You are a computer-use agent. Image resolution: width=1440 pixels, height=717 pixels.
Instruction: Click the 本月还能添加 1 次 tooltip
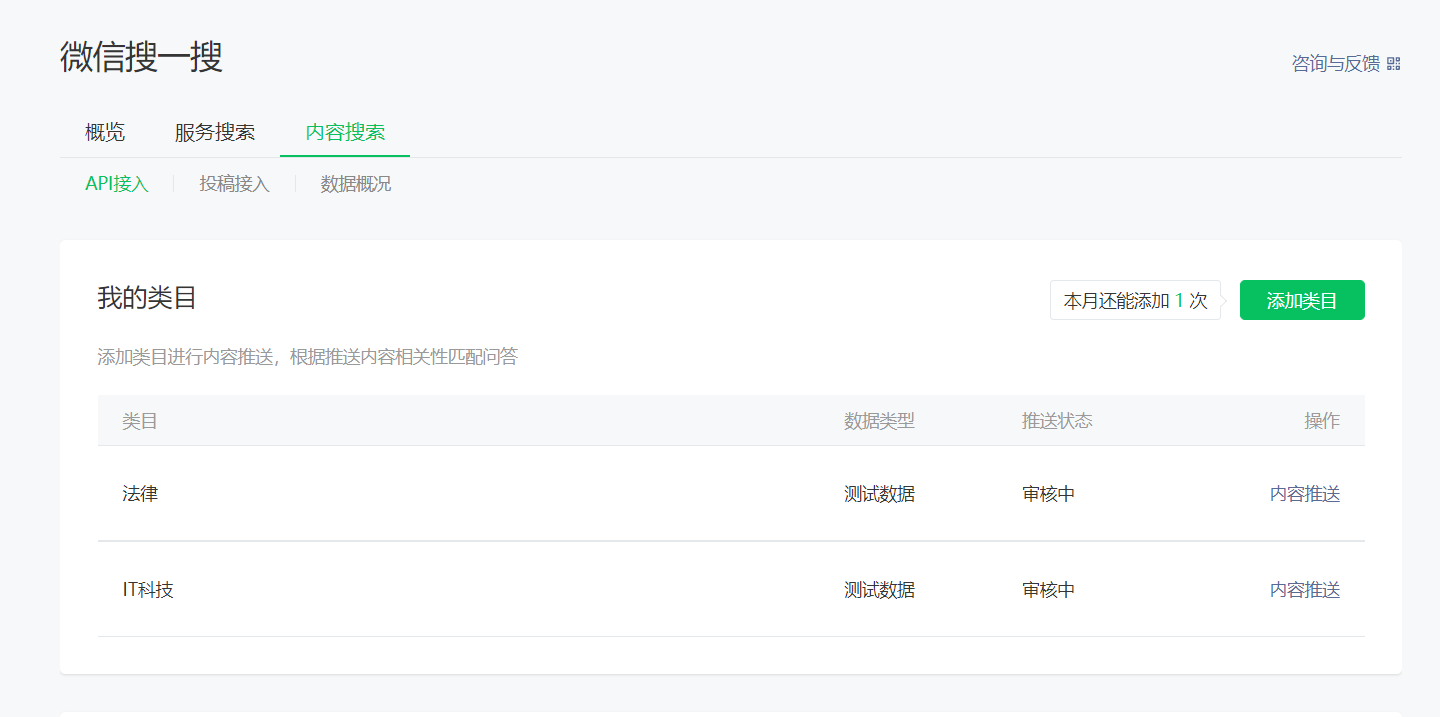1135,300
